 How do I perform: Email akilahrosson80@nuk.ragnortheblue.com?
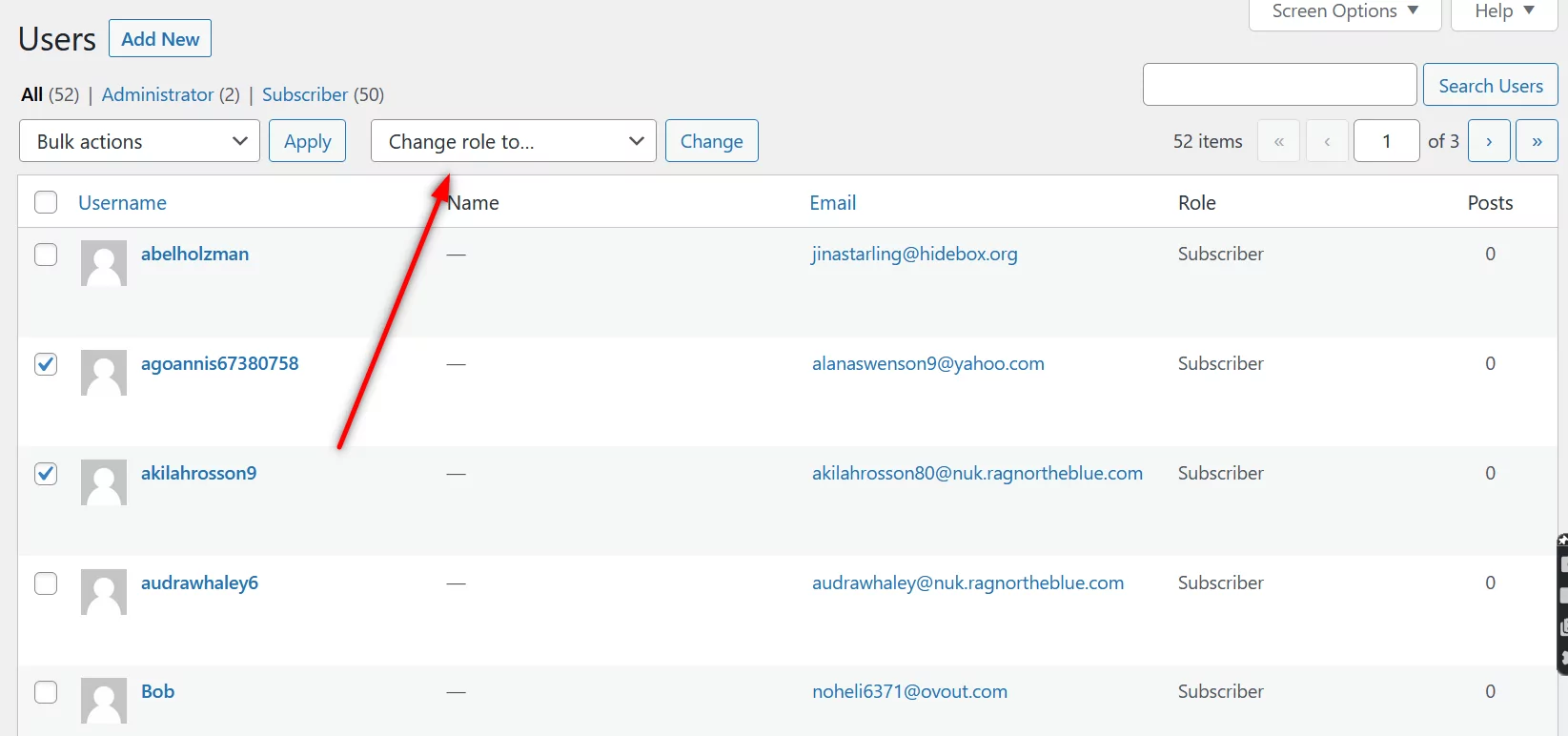click(x=977, y=473)
